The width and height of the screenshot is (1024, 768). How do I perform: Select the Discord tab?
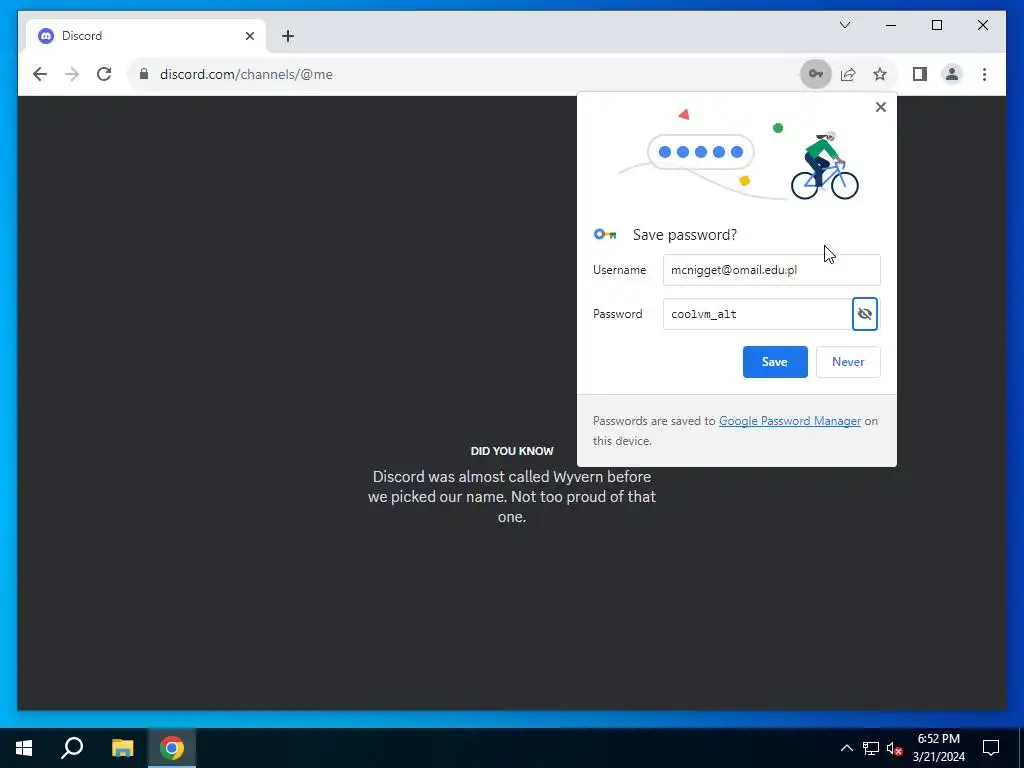(146, 36)
